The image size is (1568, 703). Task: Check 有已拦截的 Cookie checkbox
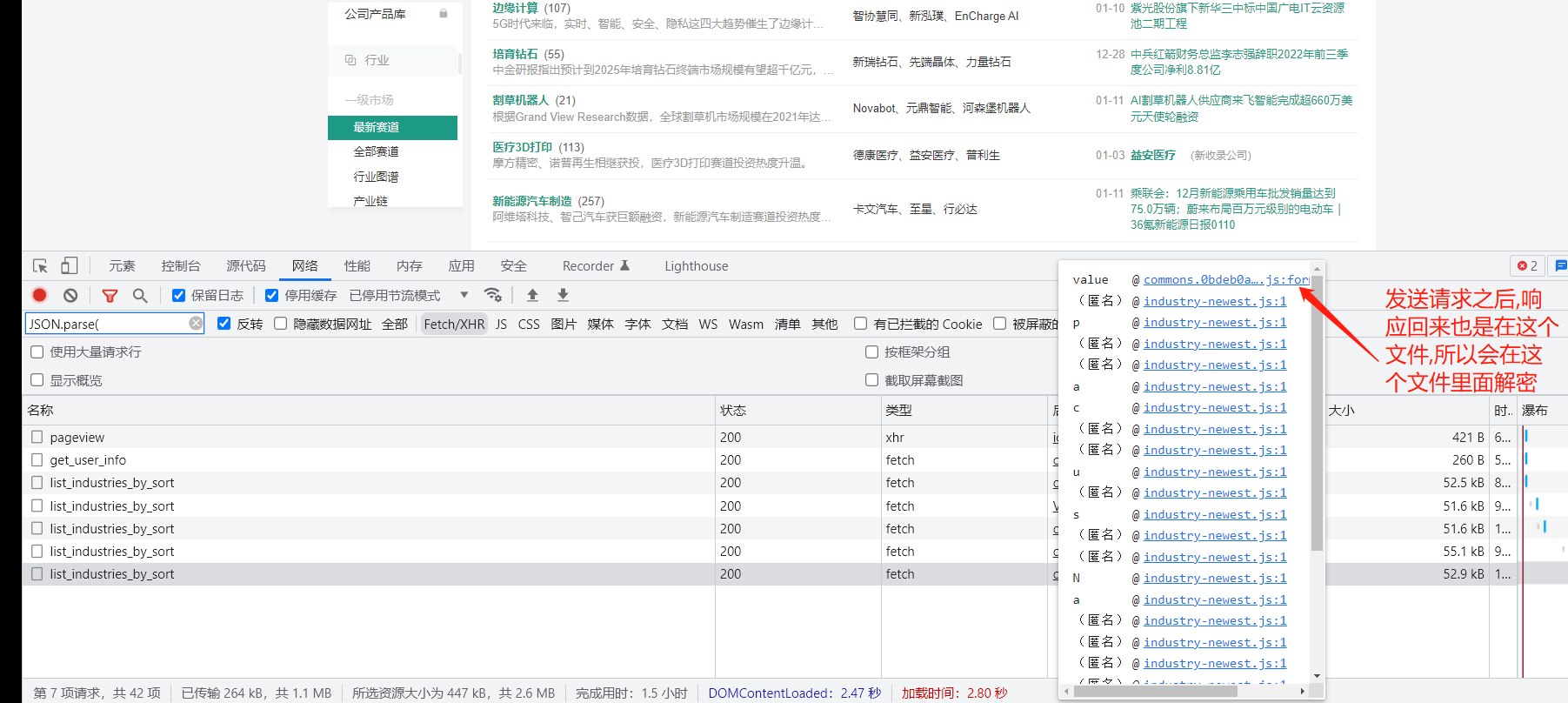click(860, 324)
